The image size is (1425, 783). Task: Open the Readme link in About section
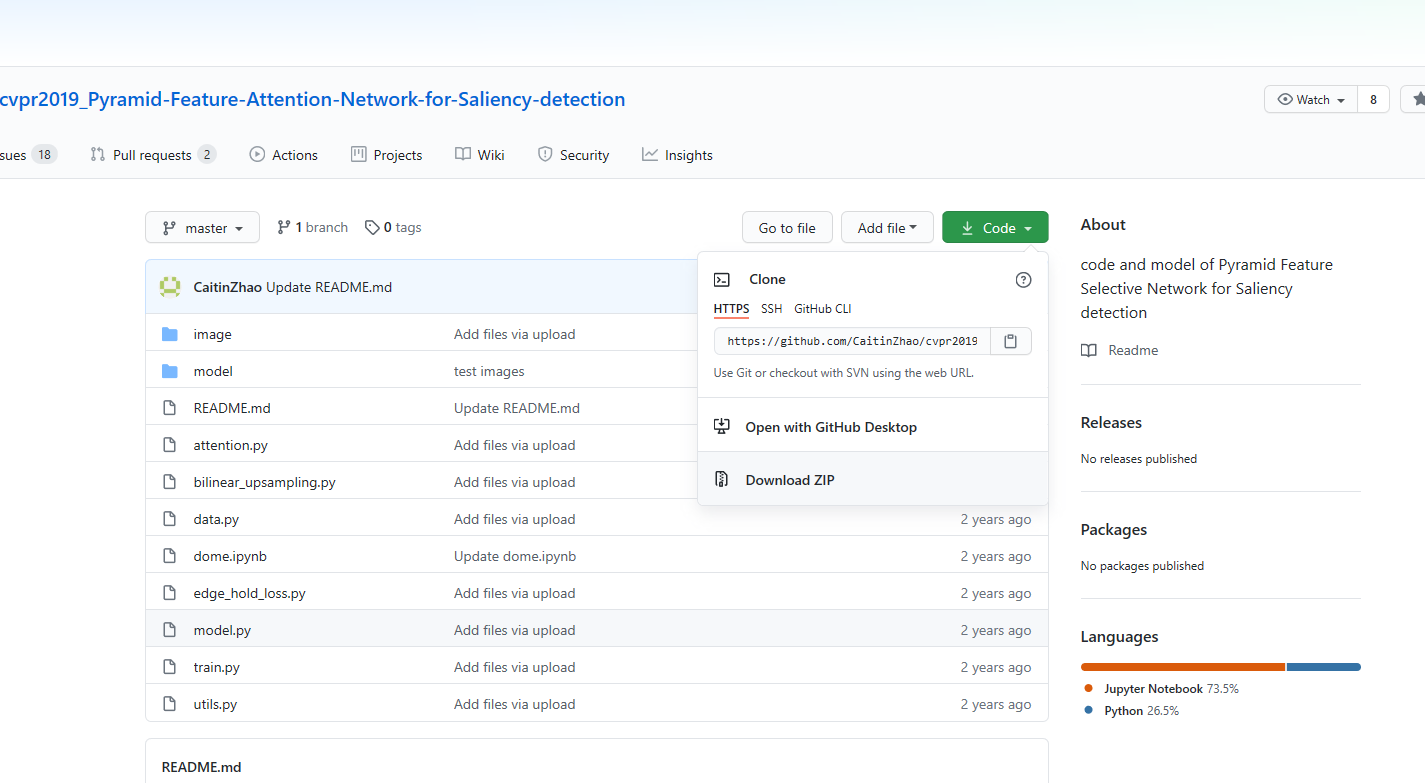(x=1119, y=350)
